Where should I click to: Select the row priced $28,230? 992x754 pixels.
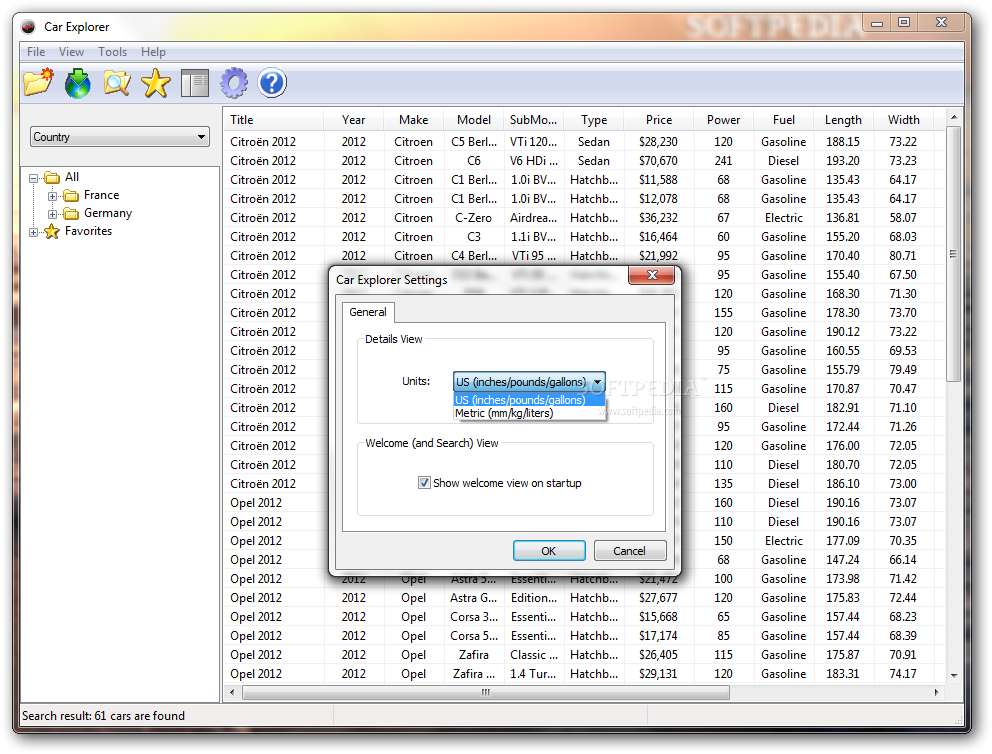(584, 142)
